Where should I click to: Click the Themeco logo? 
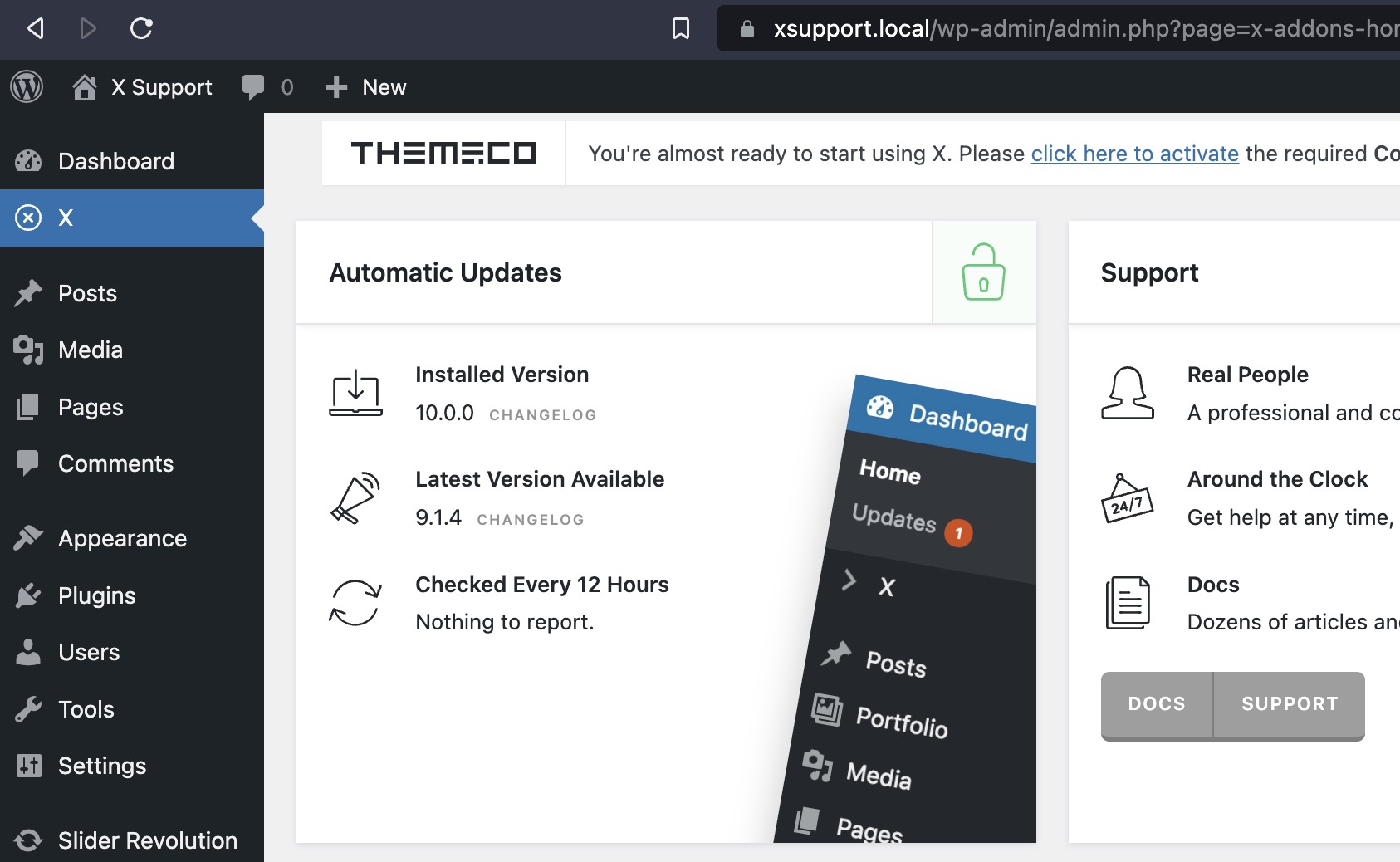[x=443, y=154]
